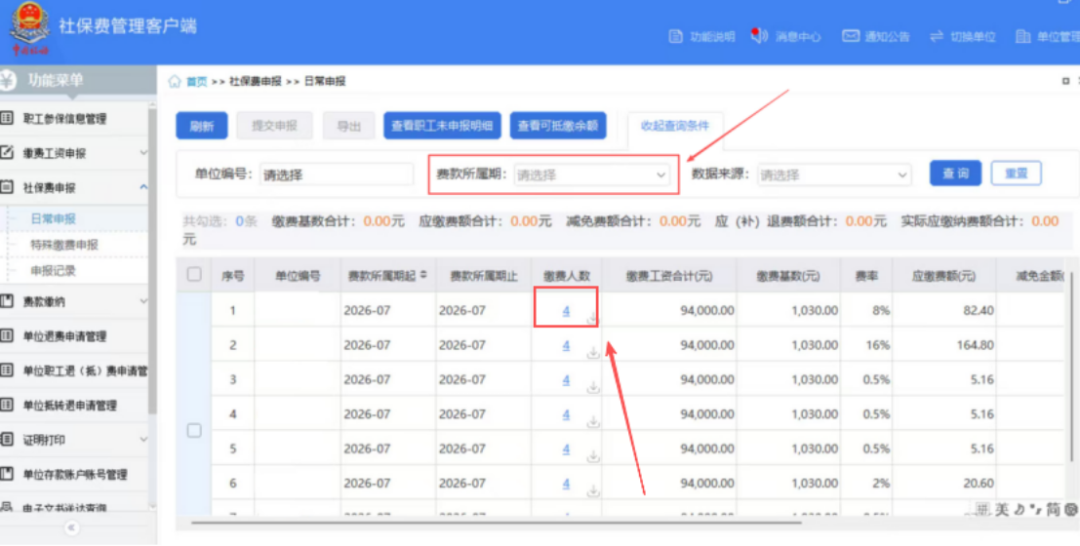Click the 刷新 button
Viewport: 1080px width, 546px height.
202,126
